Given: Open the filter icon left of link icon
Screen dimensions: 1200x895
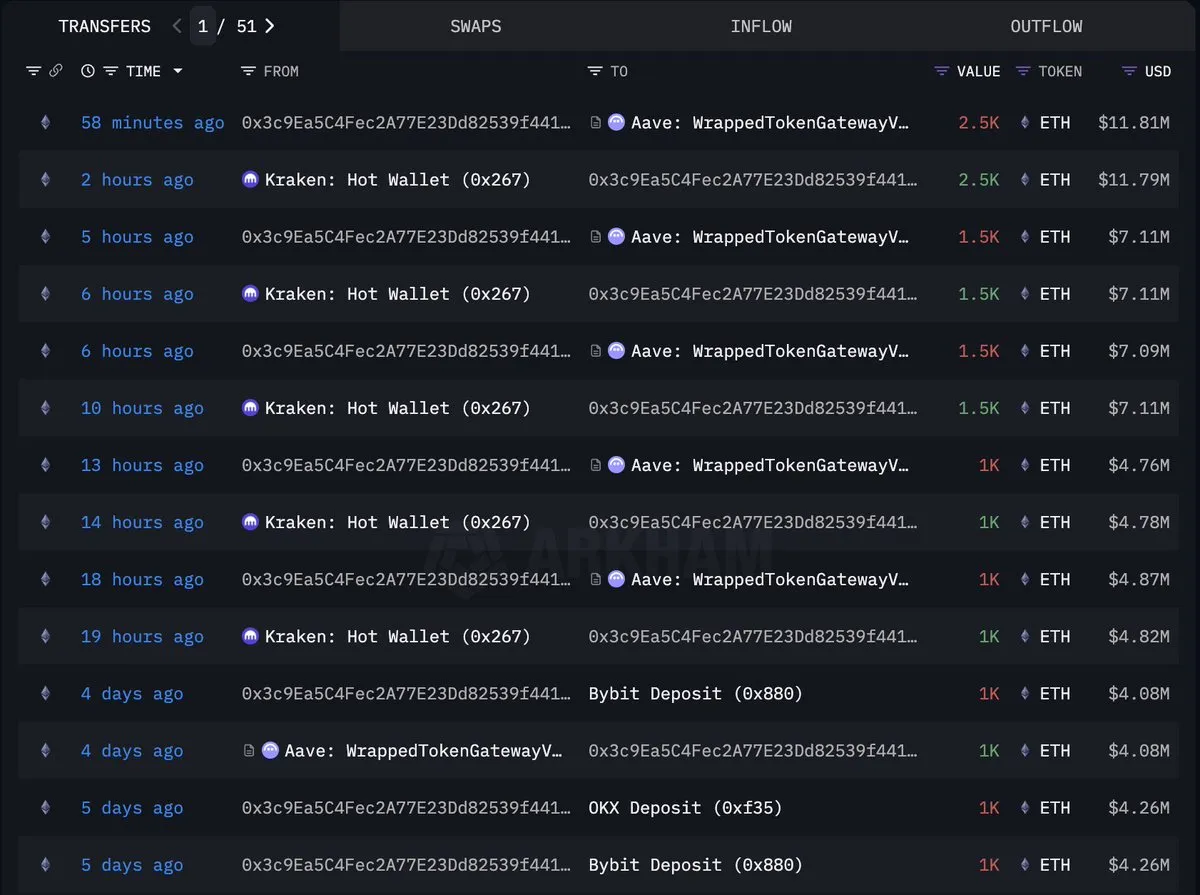Looking at the screenshot, I should (x=33, y=71).
